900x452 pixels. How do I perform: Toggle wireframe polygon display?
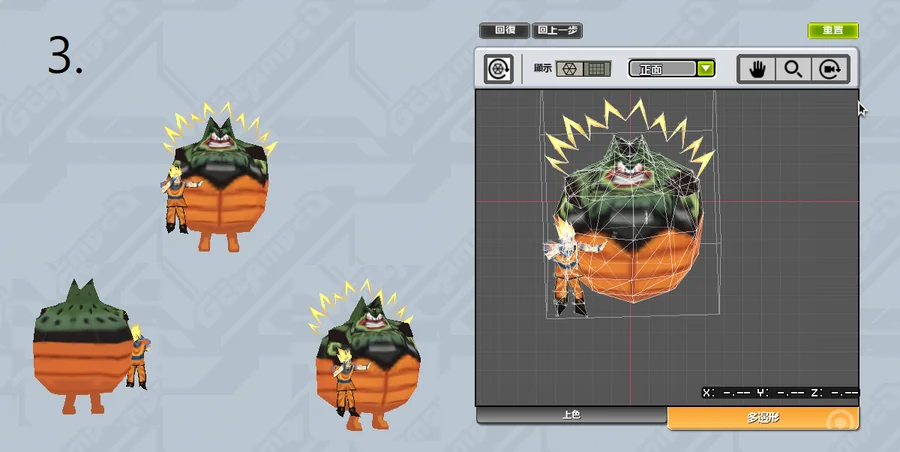coord(570,69)
